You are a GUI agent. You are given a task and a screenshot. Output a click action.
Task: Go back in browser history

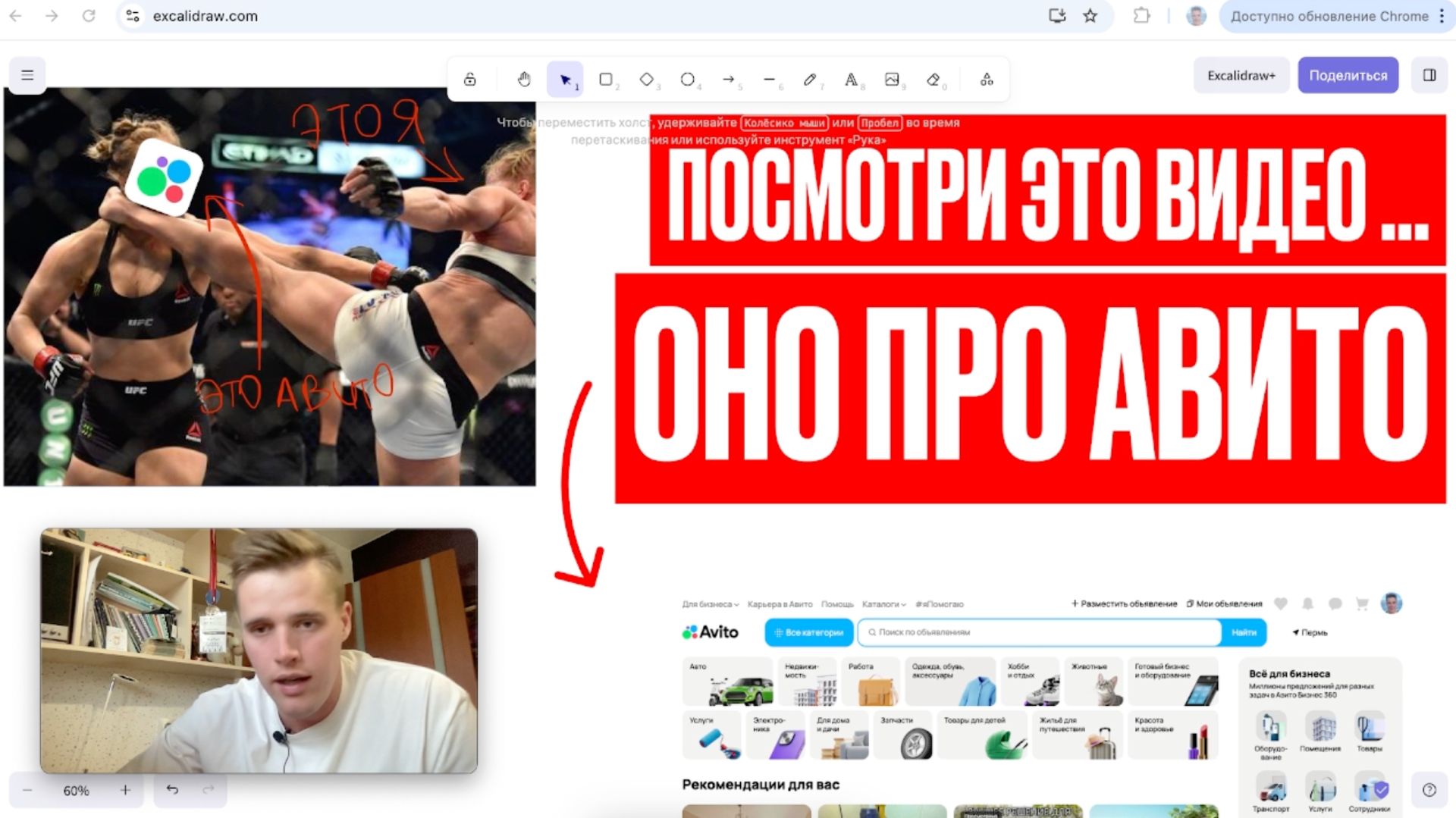(15, 16)
